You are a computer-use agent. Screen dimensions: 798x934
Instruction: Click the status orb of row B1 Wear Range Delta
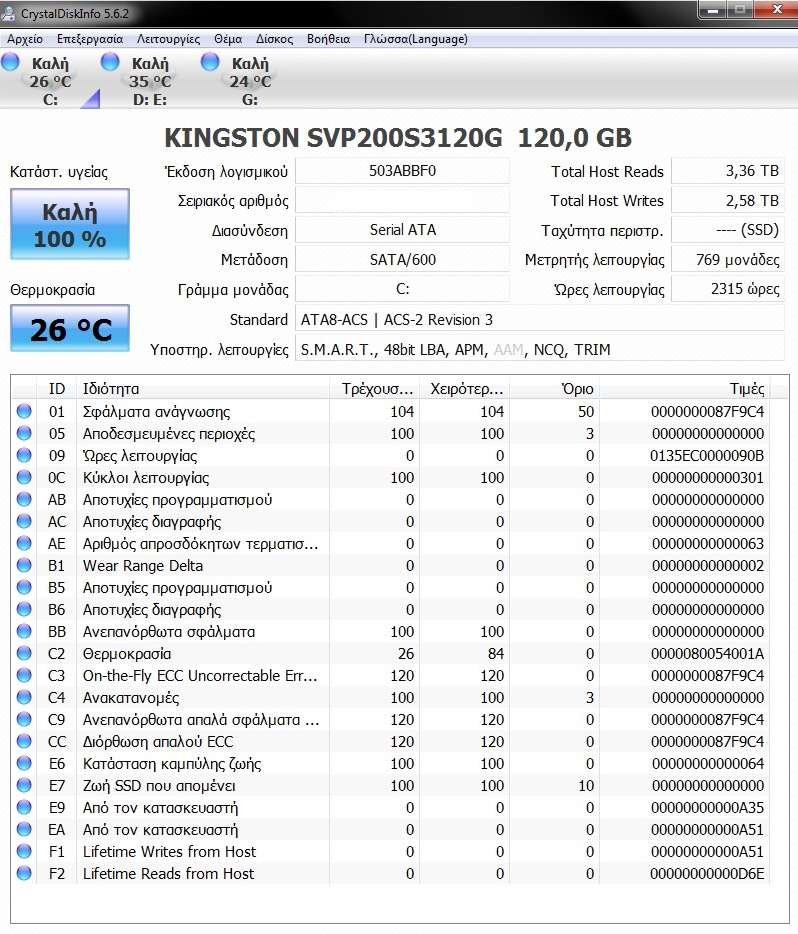(24, 565)
